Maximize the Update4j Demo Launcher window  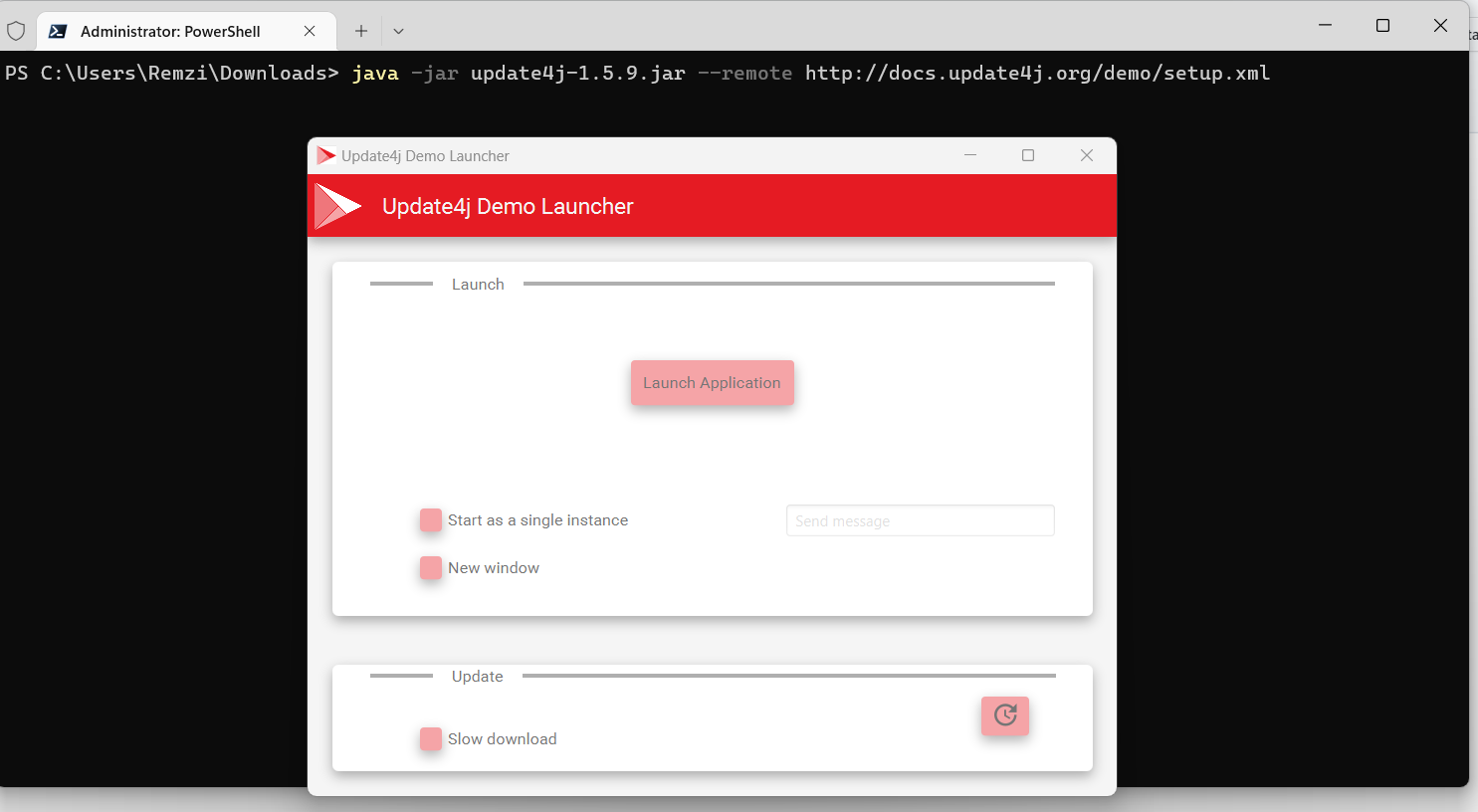tap(1028, 155)
